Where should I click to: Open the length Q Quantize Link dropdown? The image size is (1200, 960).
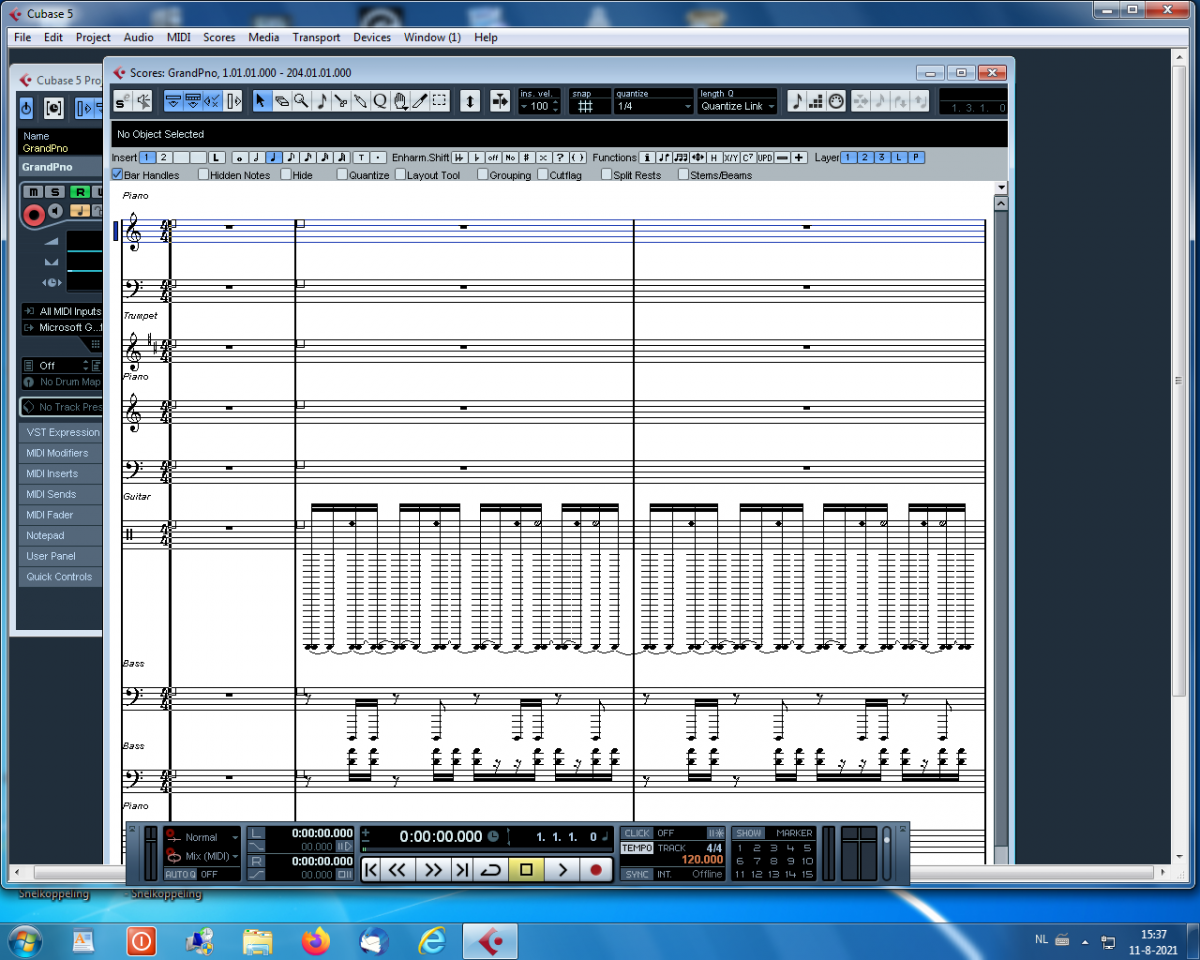(x=737, y=106)
